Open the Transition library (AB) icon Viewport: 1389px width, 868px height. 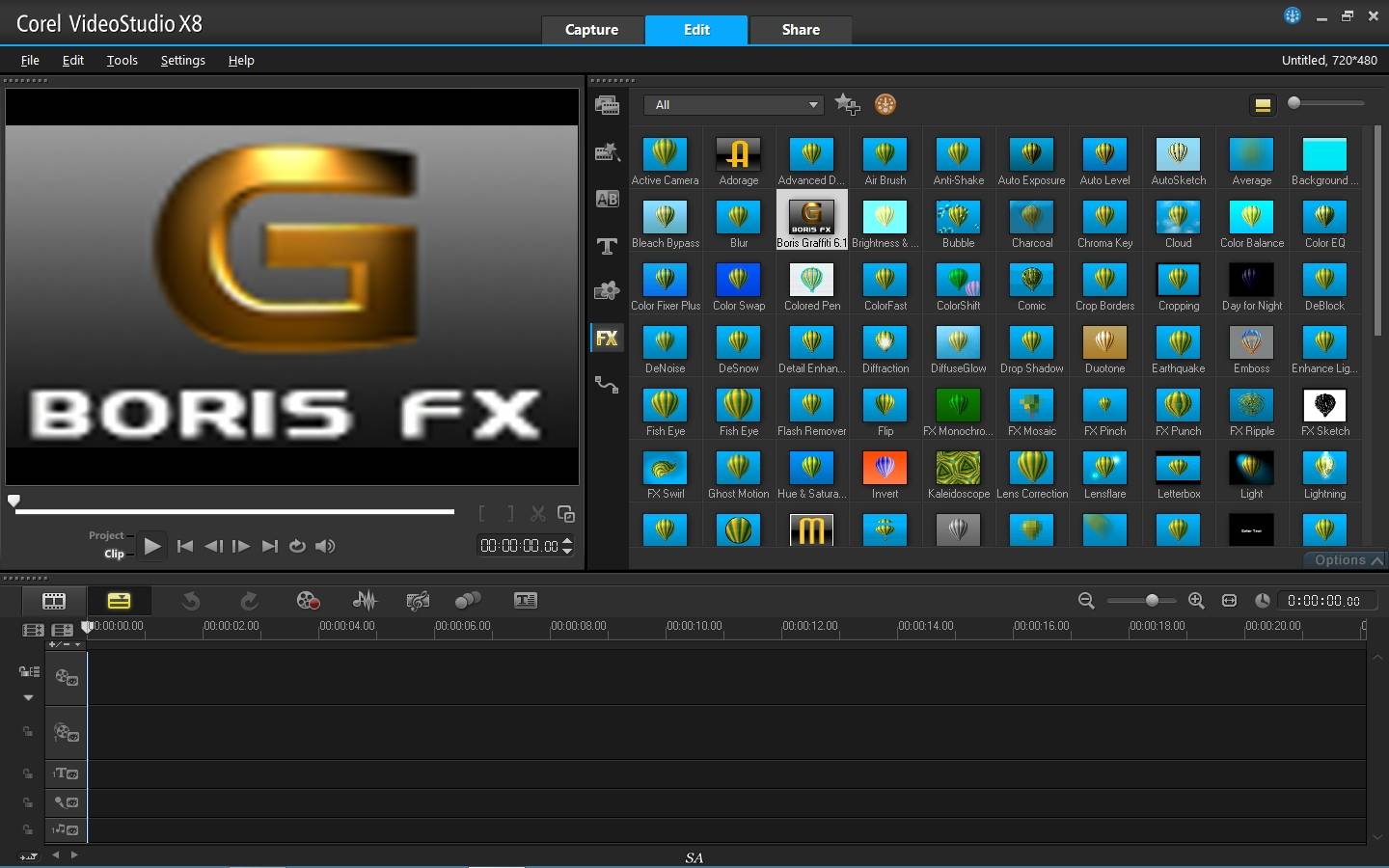[x=607, y=199]
